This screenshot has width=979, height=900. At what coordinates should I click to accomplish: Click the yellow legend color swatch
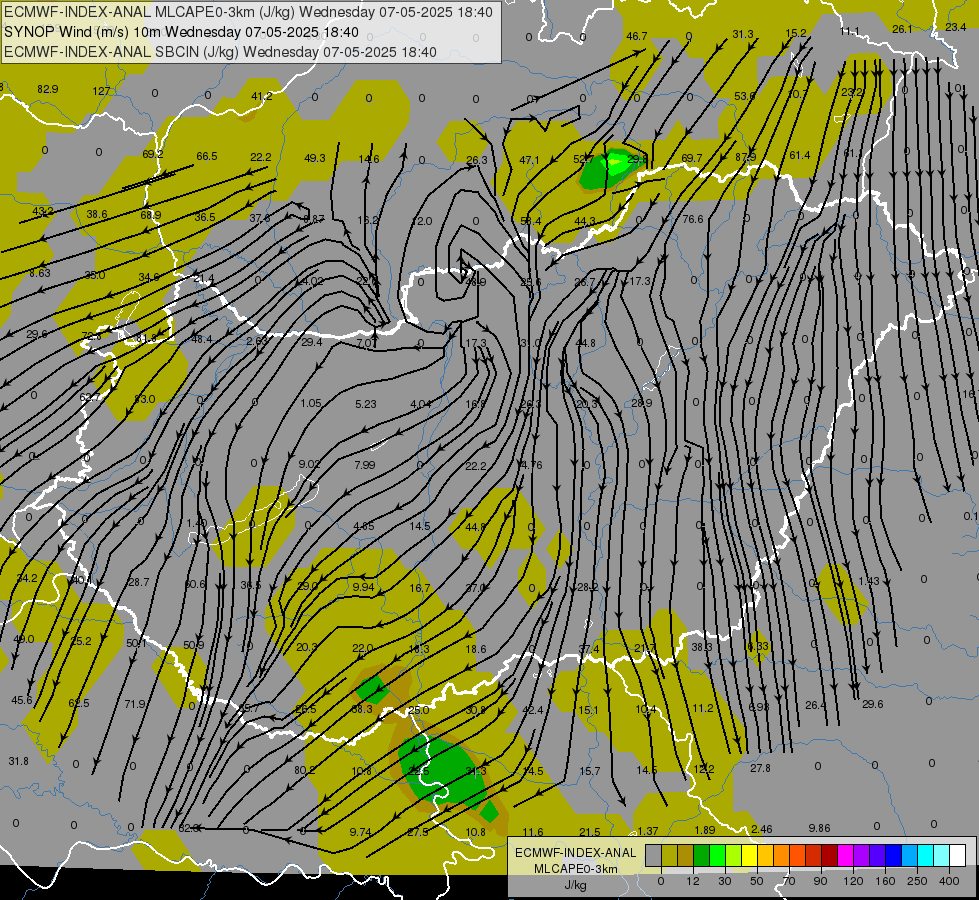[750, 855]
